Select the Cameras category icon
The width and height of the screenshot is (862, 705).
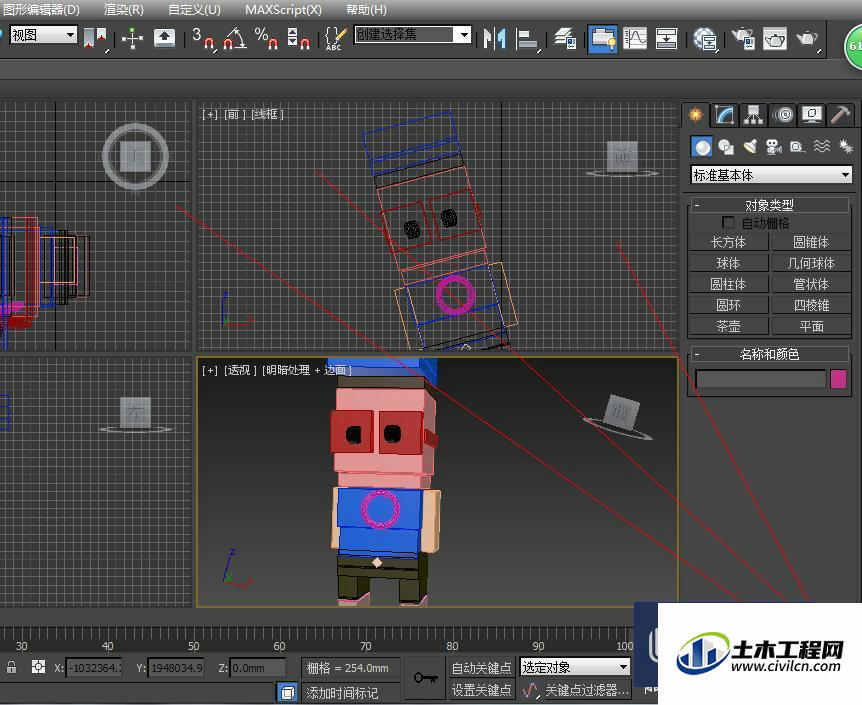pyautogui.click(x=773, y=146)
